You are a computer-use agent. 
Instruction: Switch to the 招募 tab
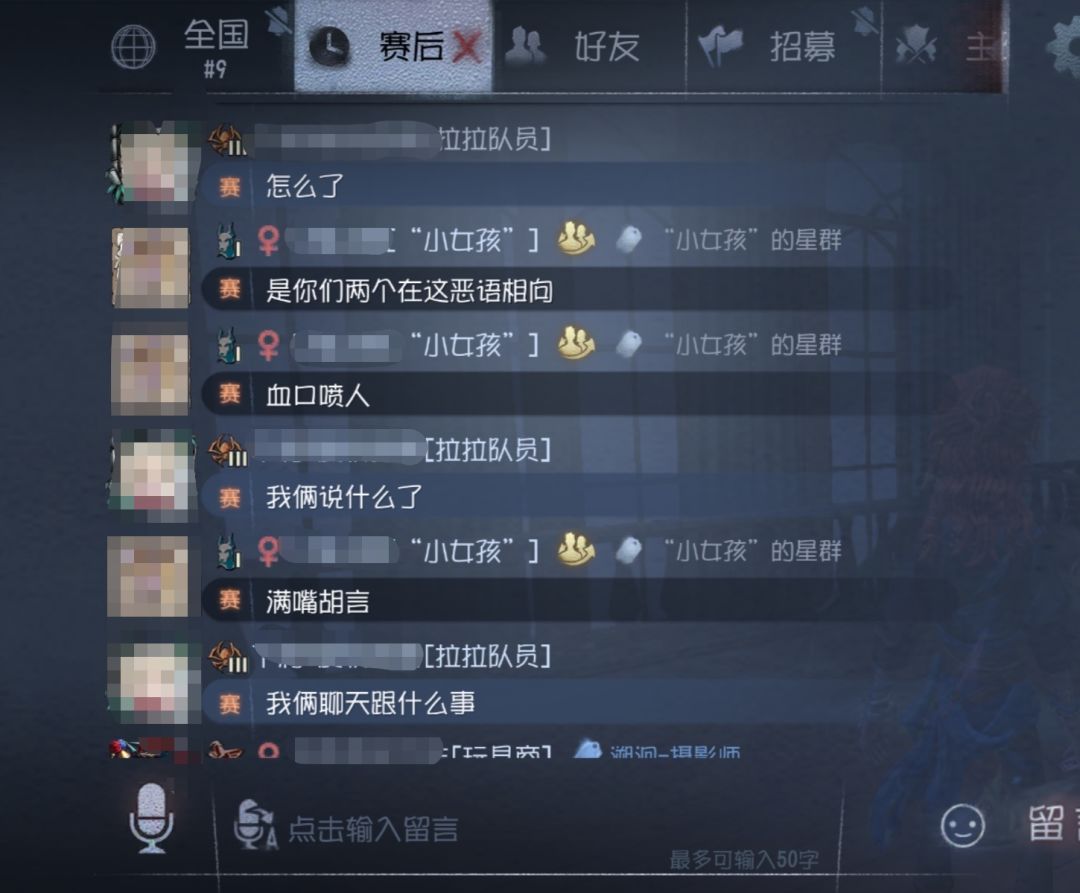[784, 47]
